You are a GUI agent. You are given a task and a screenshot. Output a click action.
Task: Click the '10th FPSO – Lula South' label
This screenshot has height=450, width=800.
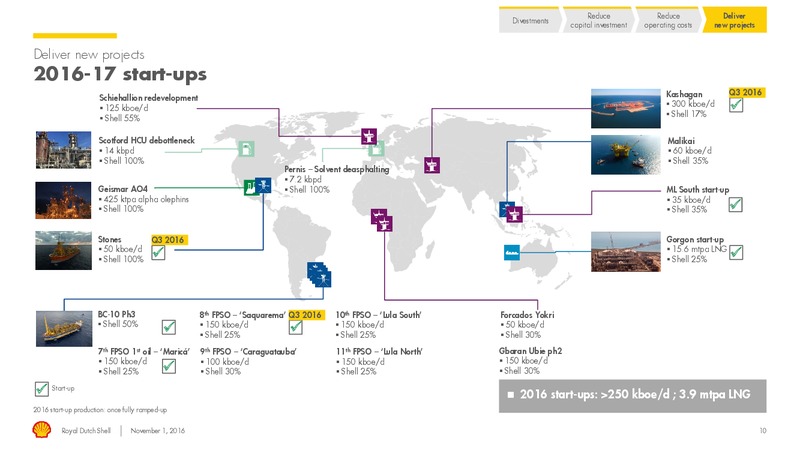coord(379,315)
